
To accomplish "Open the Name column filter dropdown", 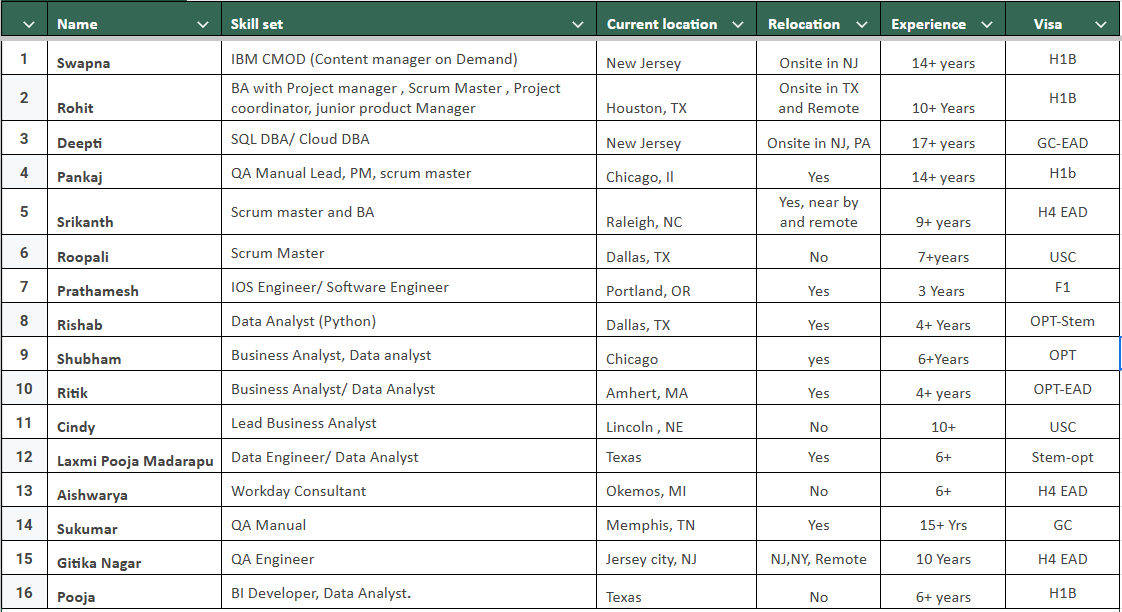I will (203, 24).
